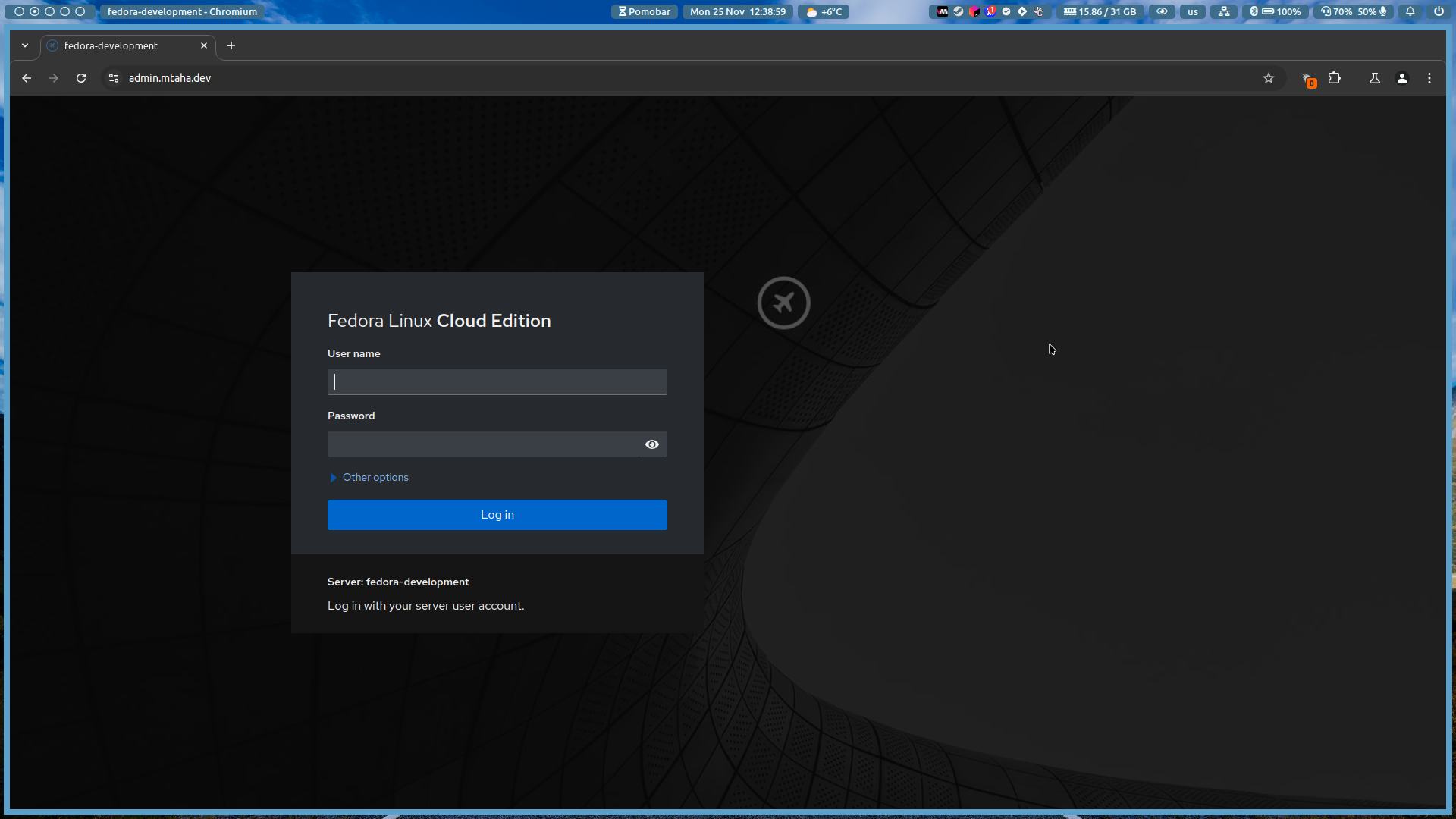This screenshot has width=1456, height=819.
Task: Click the Server: fedora-development text
Action: tap(398, 582)
